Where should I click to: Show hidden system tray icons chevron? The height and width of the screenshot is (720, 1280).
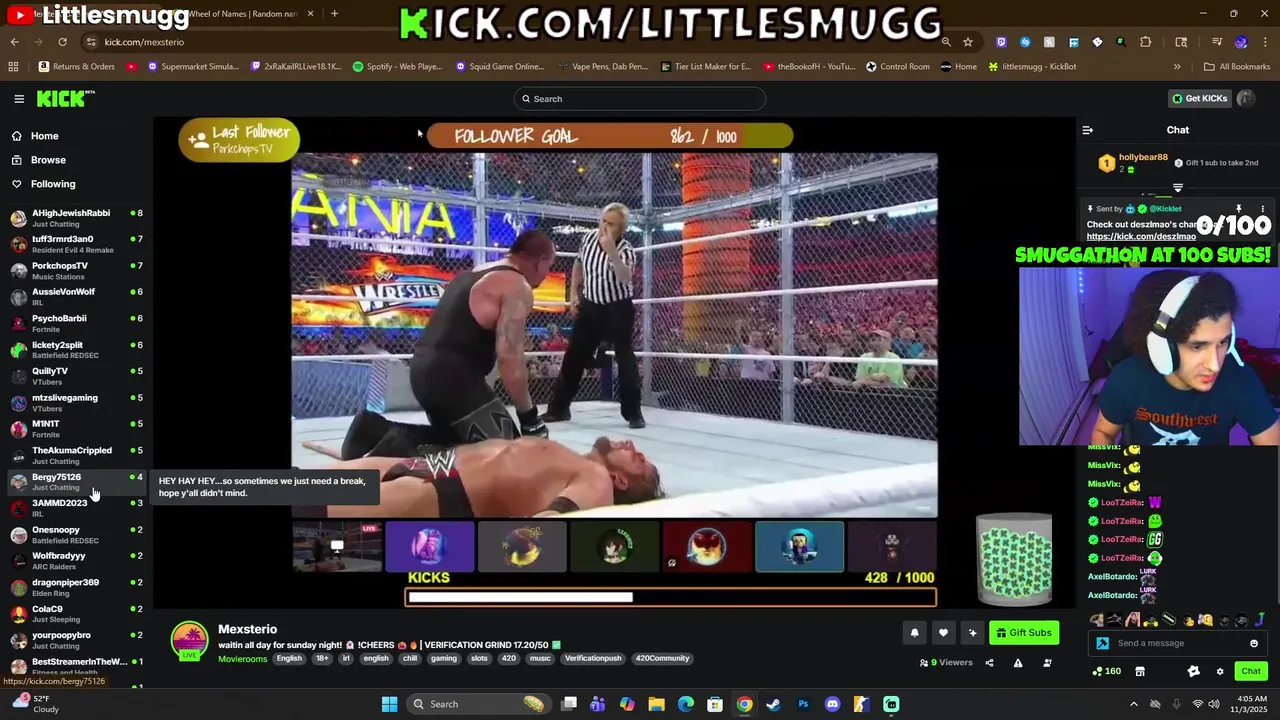coord(1133,704)
